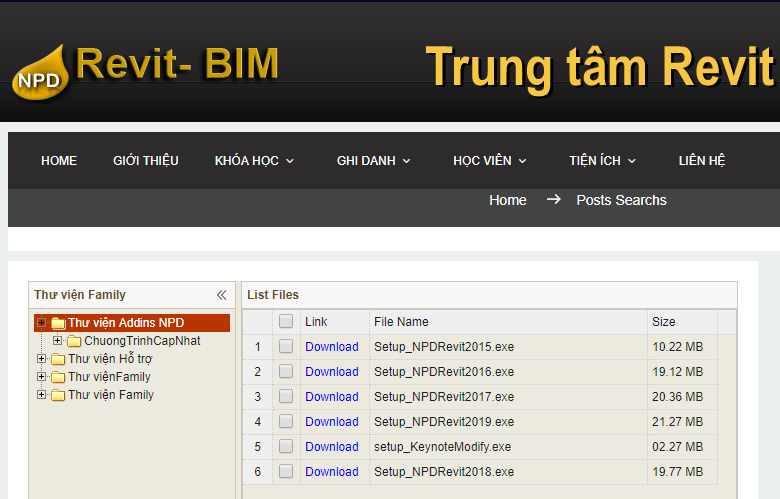Image resolution: width=780 pixels, height=499 pixels.
Task: Collapse the Thư viện Family panel
Action: click(221, 295)
